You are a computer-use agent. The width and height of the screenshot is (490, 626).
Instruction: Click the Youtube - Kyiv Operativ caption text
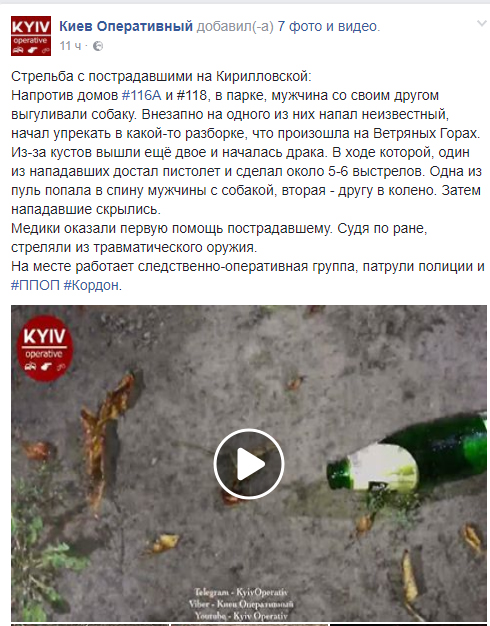[x=241, y=616]
